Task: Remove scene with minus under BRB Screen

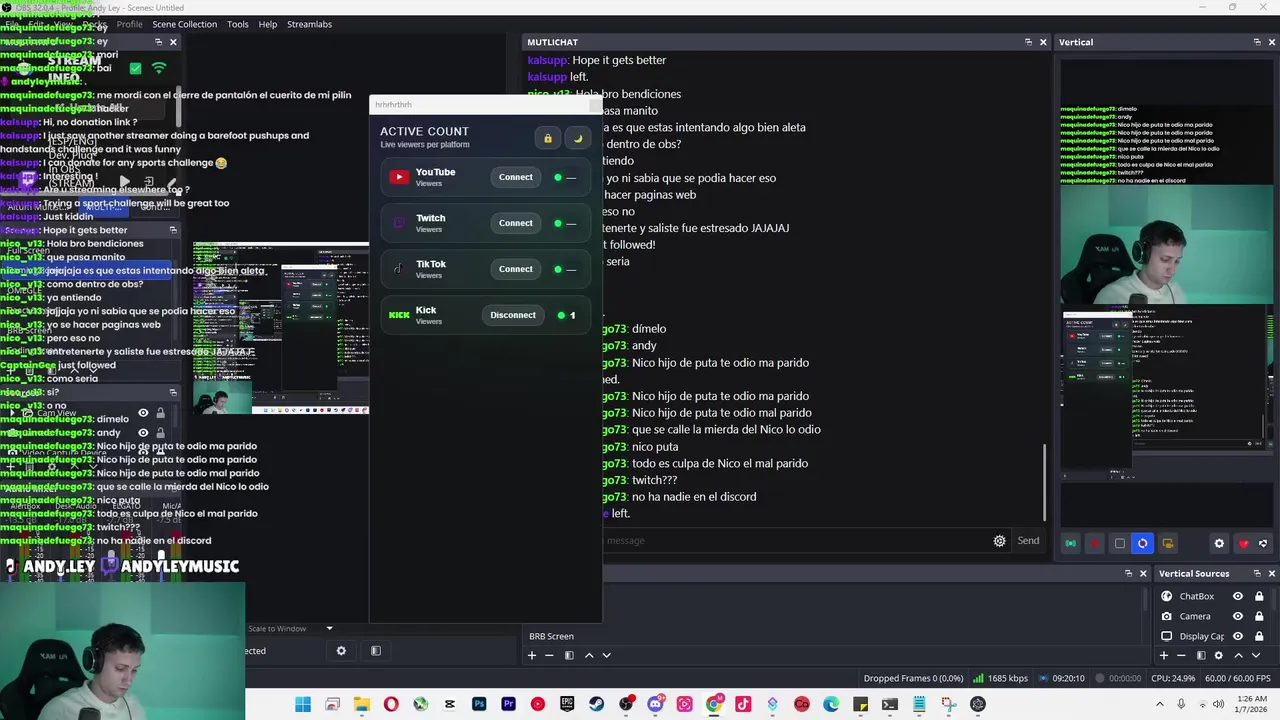Action: pos(549,655)
